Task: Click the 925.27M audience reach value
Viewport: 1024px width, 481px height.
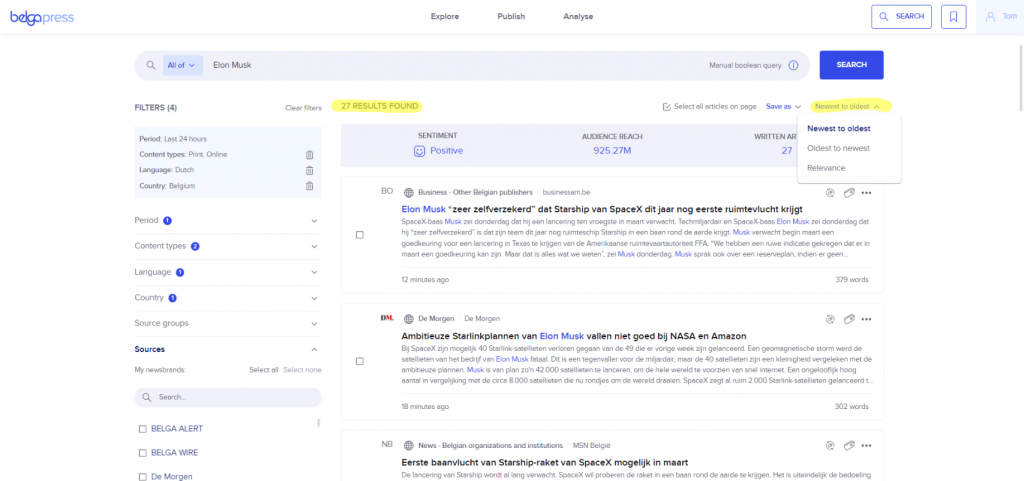Action: (612, 151)
